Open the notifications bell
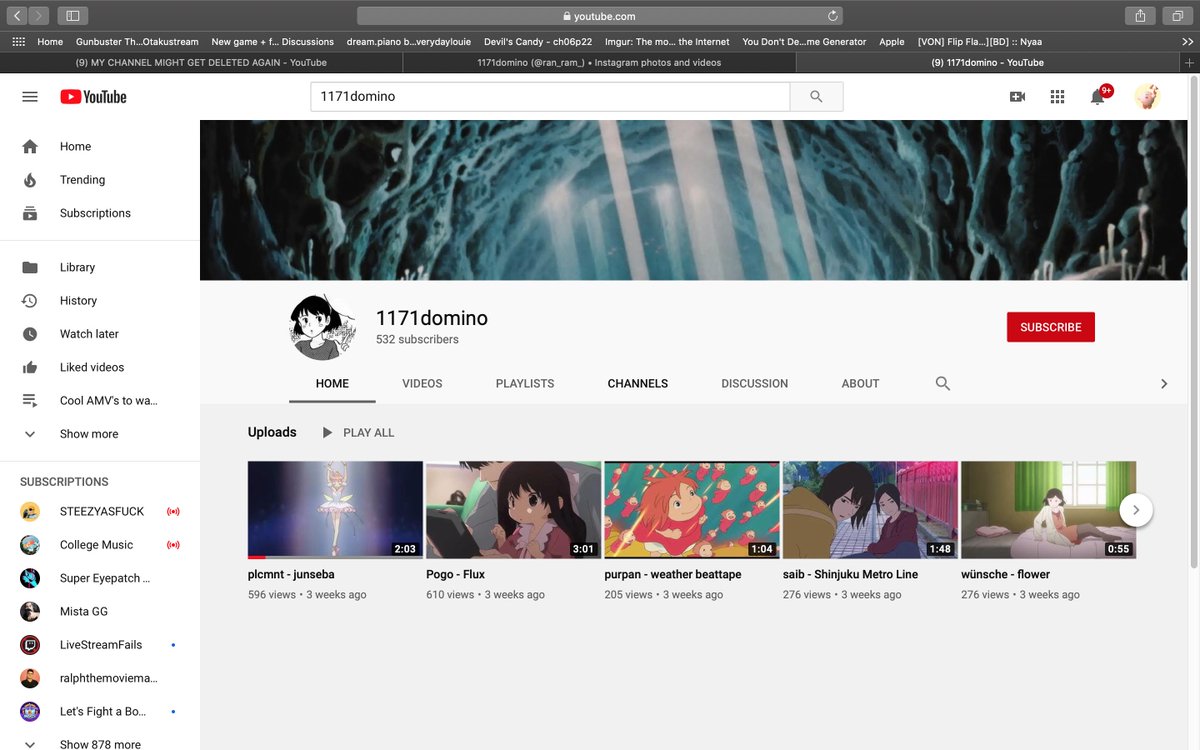Screen dimensions: 1200x750 click(1098, 97)
